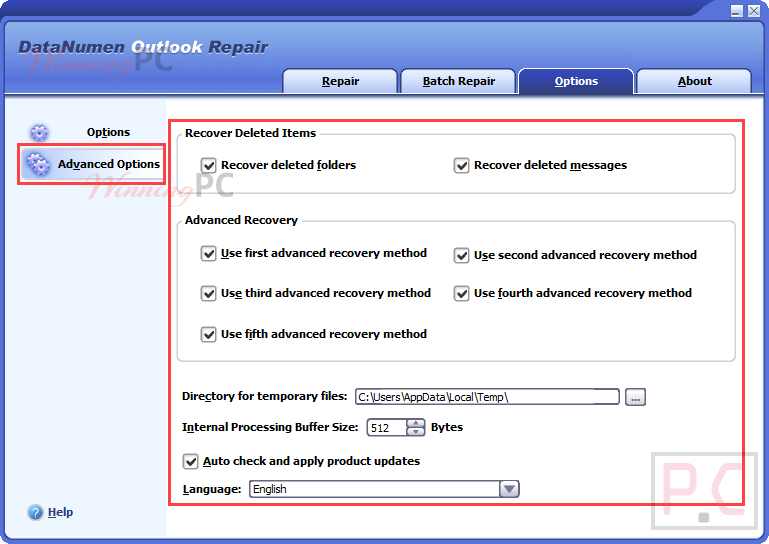This screenshot has width=769, height=544.
Task: Toggle Use fifth advanced recovery method
Action: (208, 335)
